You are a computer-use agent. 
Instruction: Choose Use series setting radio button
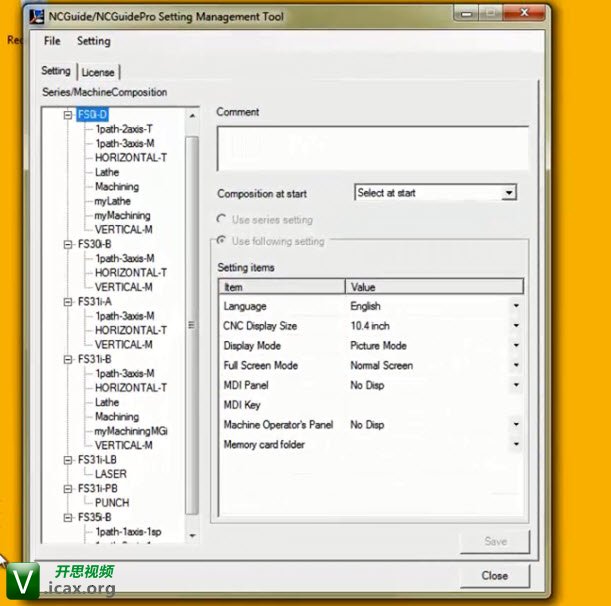tap(221, 219)
